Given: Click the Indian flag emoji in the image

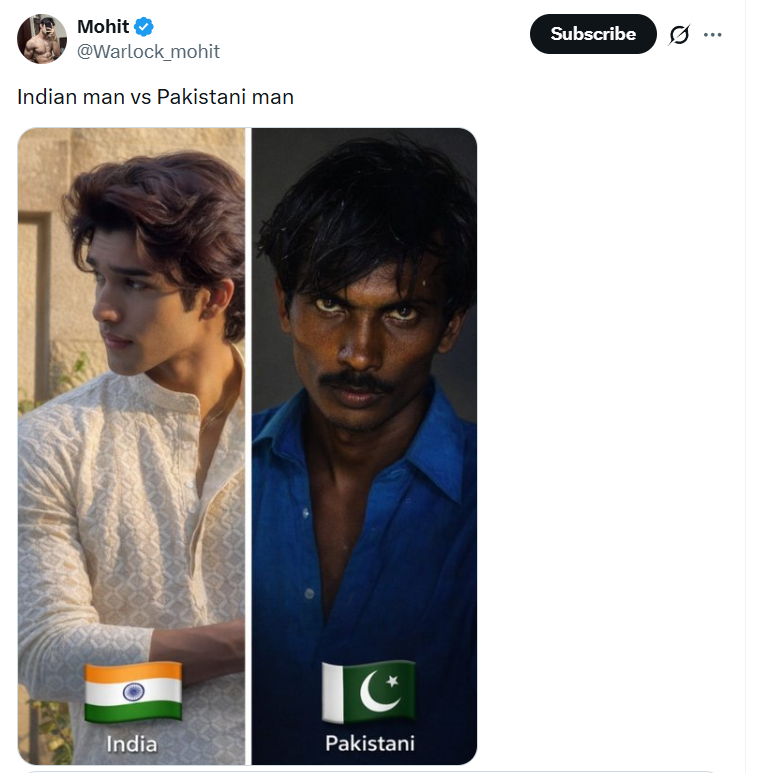Looking at the screenshot, I should click(x=133, y=693).
